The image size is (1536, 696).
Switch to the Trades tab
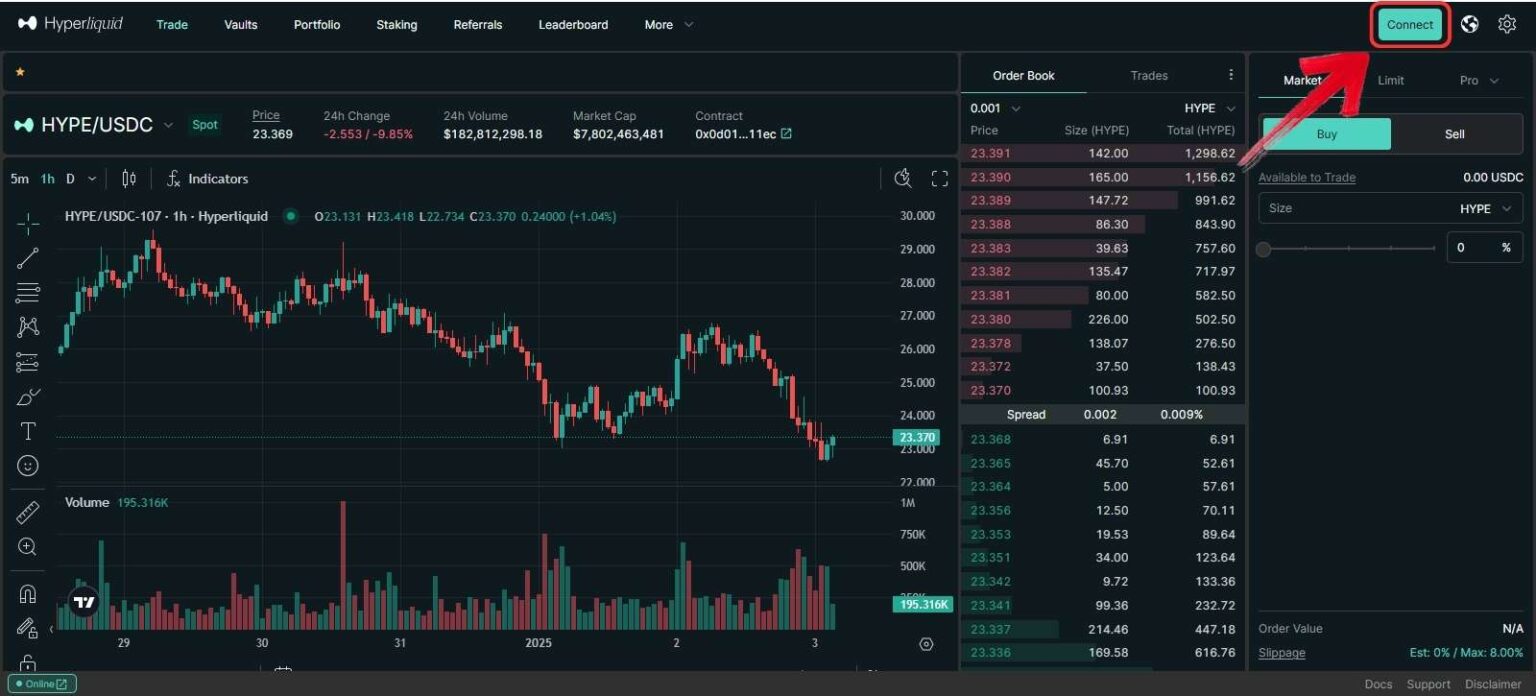[1148, 75]
